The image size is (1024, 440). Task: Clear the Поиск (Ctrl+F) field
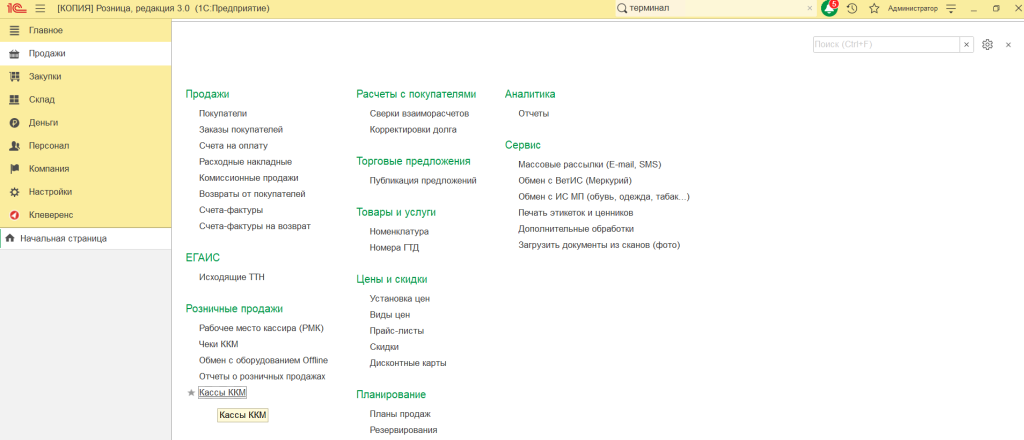pos(966,44)
